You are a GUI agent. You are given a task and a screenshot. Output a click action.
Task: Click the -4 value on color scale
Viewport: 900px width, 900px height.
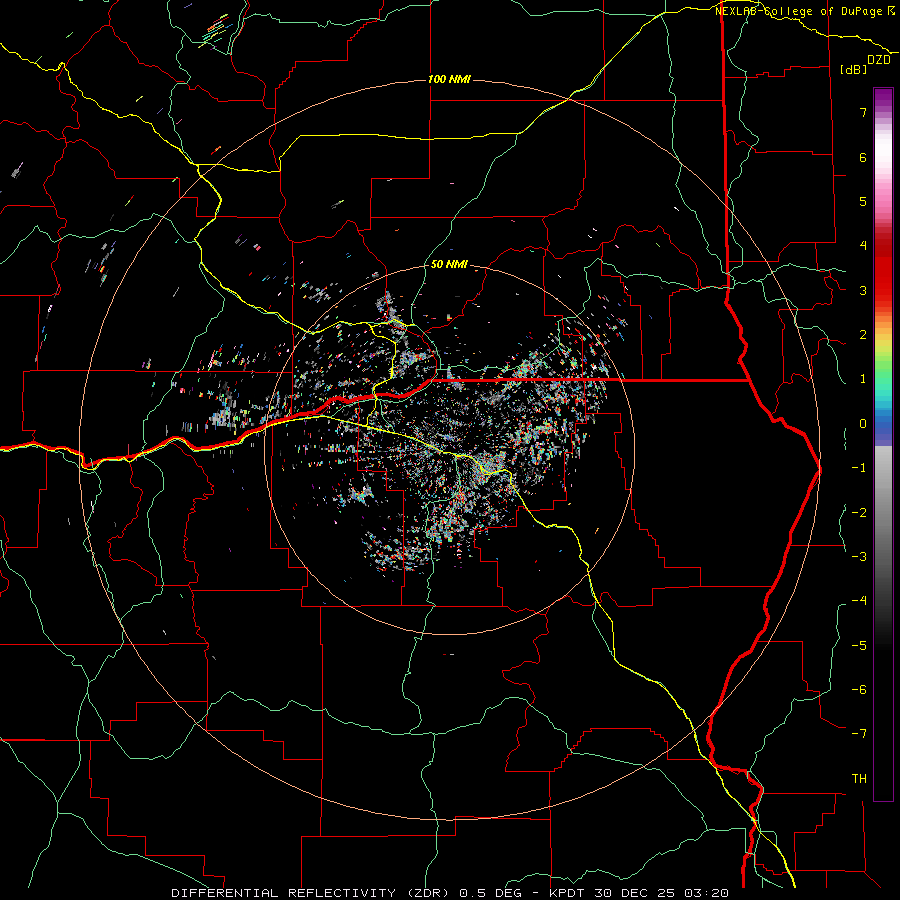(x=859, y=600)
